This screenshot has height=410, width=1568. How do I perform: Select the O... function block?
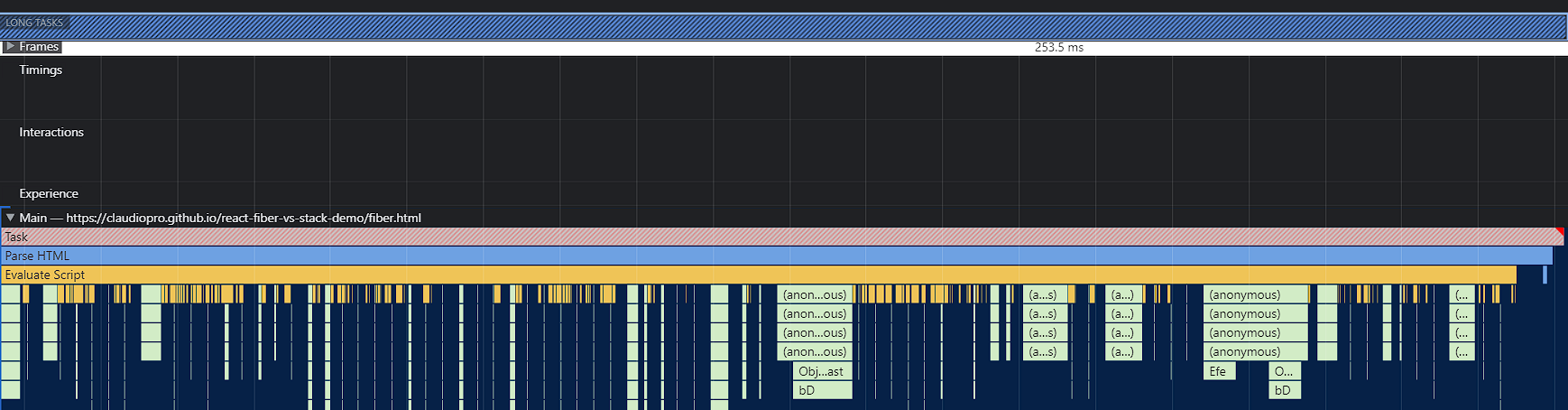1284,371
